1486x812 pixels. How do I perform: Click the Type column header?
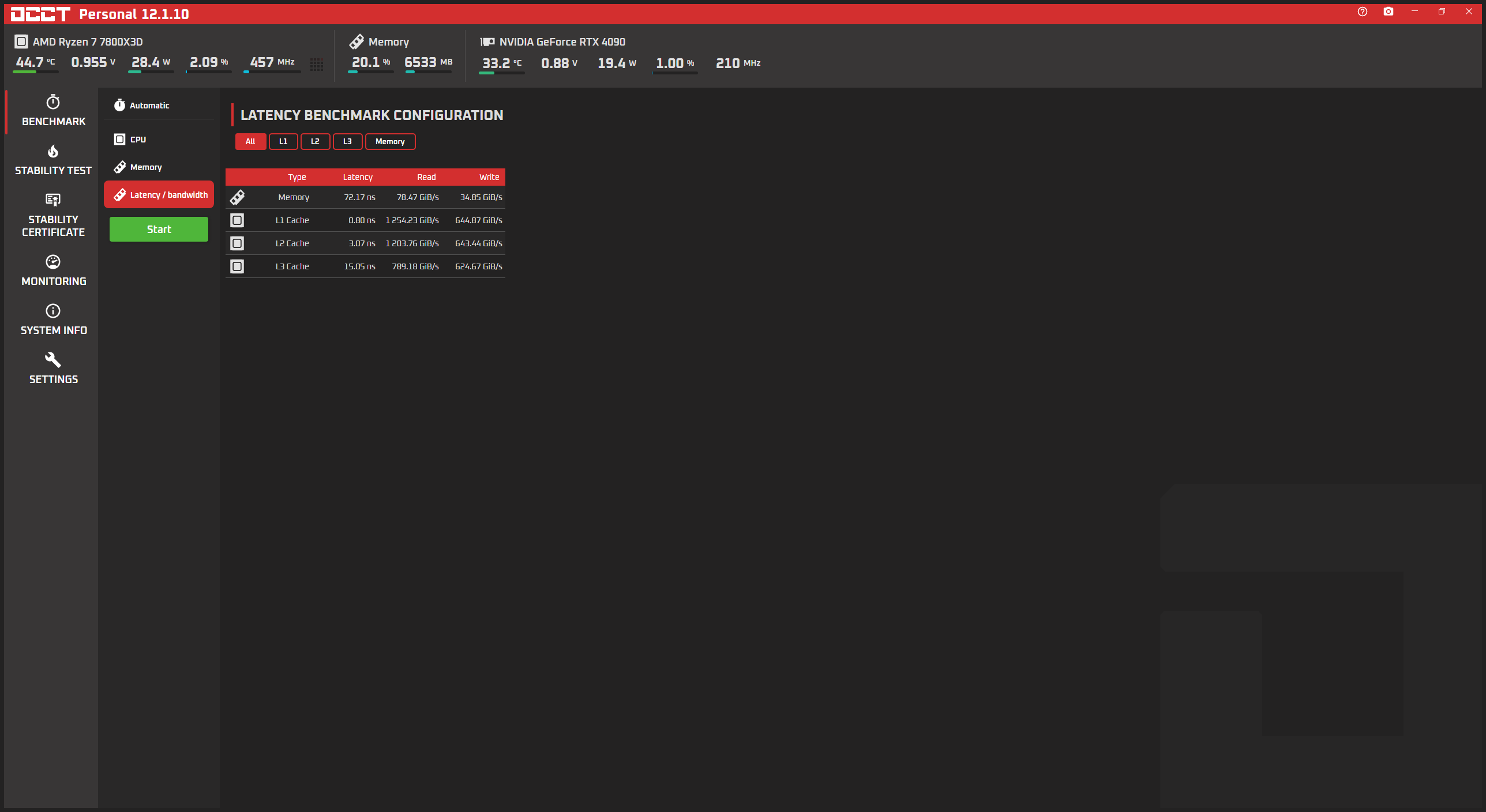click(x=297, y=177)
